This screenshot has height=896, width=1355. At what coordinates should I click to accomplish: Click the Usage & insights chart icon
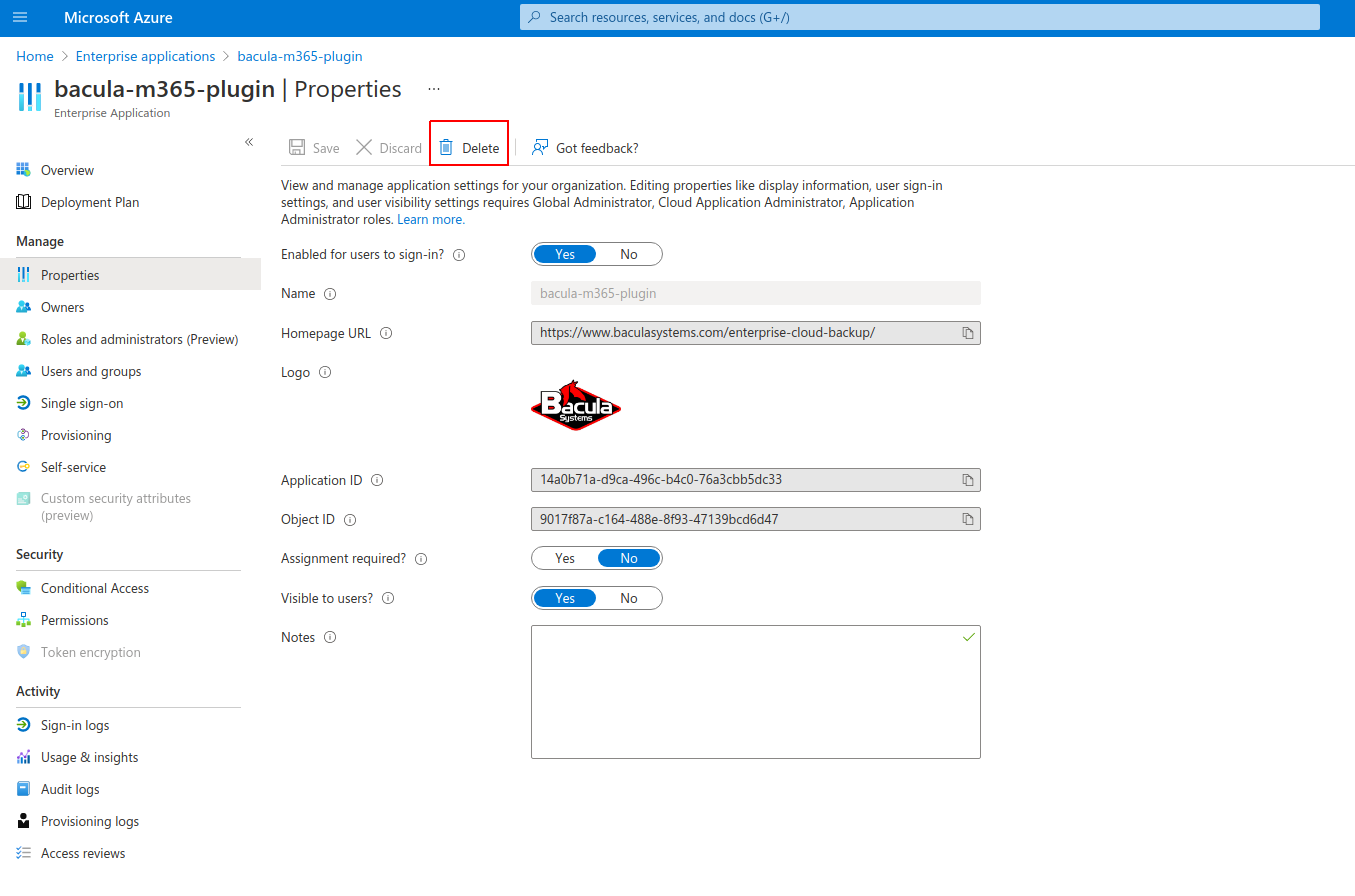pyautogui.click(x=23, y=757)
